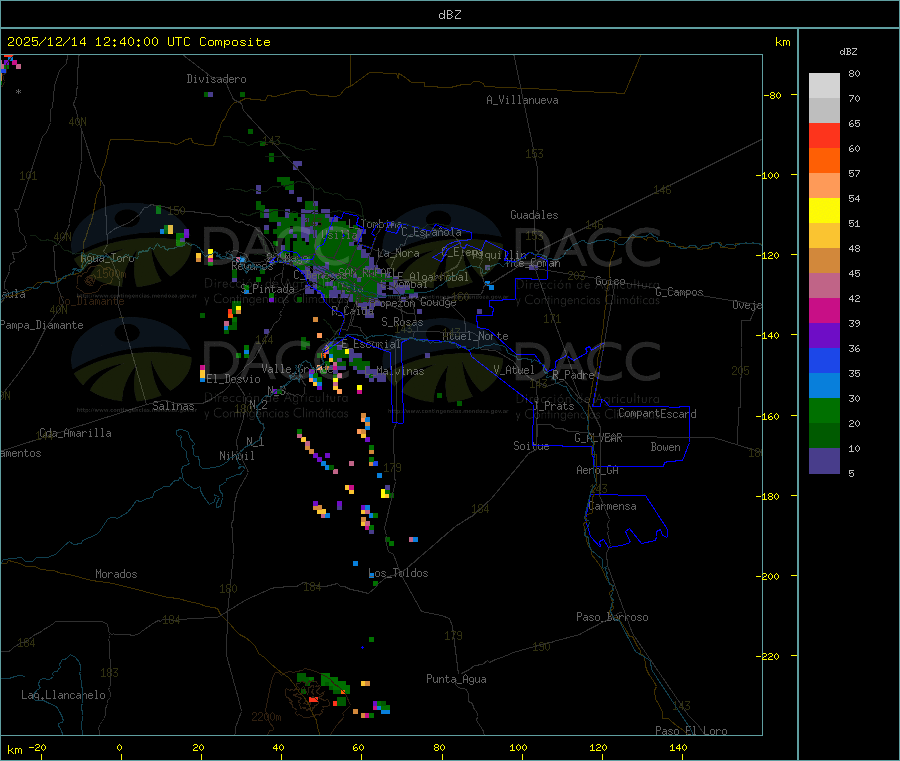Click the Los_Toldos location label
The image size is (900, 761).
398,573
